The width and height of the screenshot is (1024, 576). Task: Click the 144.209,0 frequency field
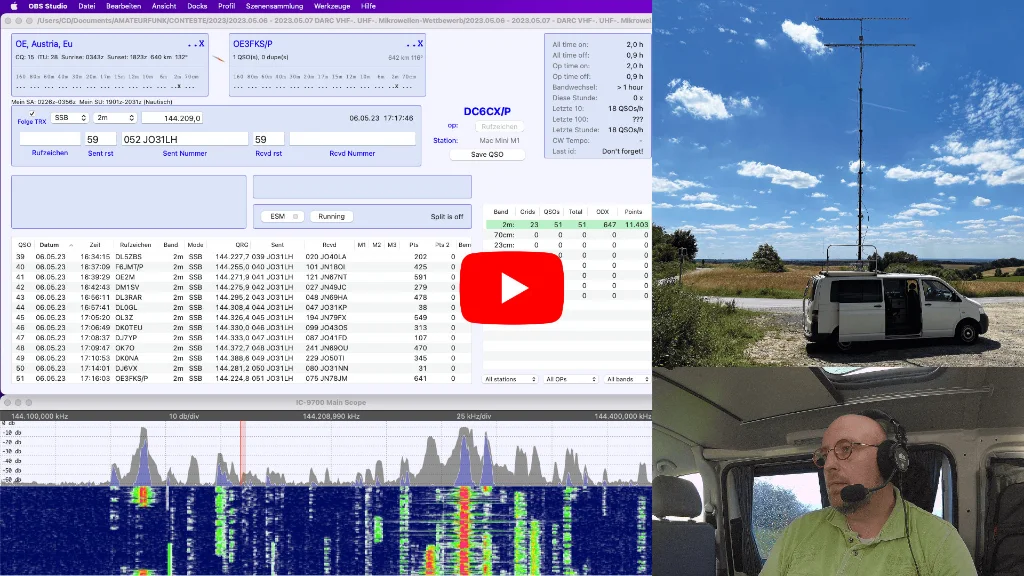pos(172,118)
